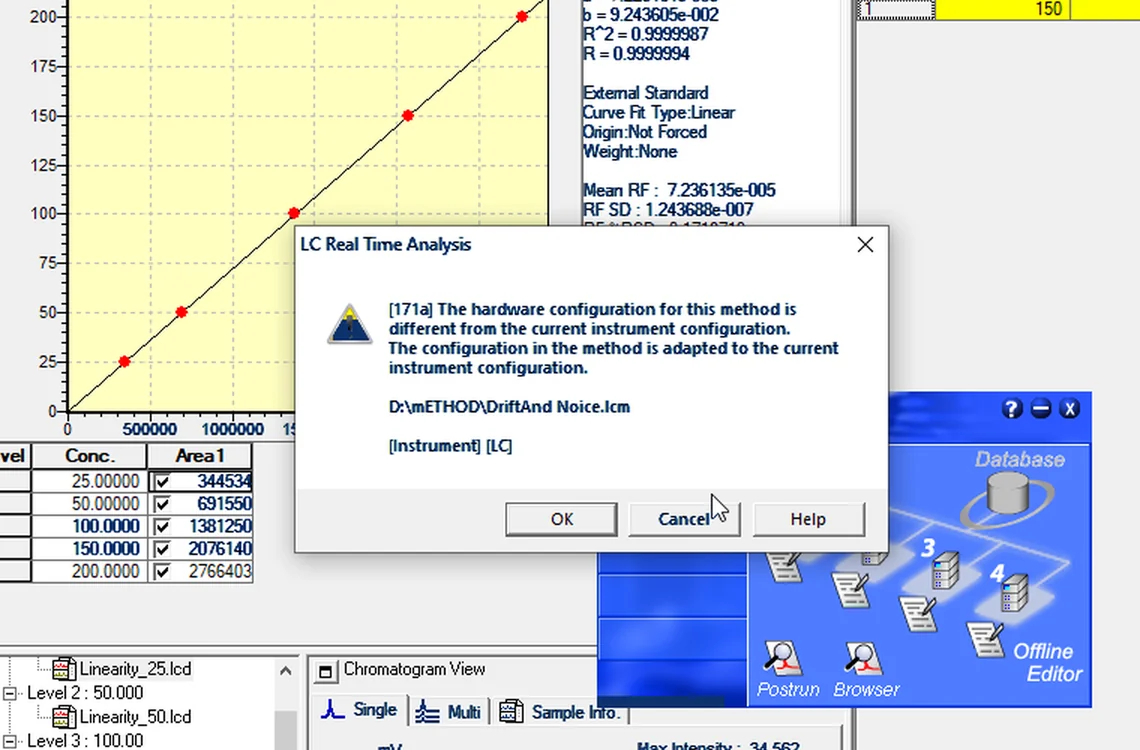Click the 'Mean RF : 7.236135e-005' text

click(679, 190)
